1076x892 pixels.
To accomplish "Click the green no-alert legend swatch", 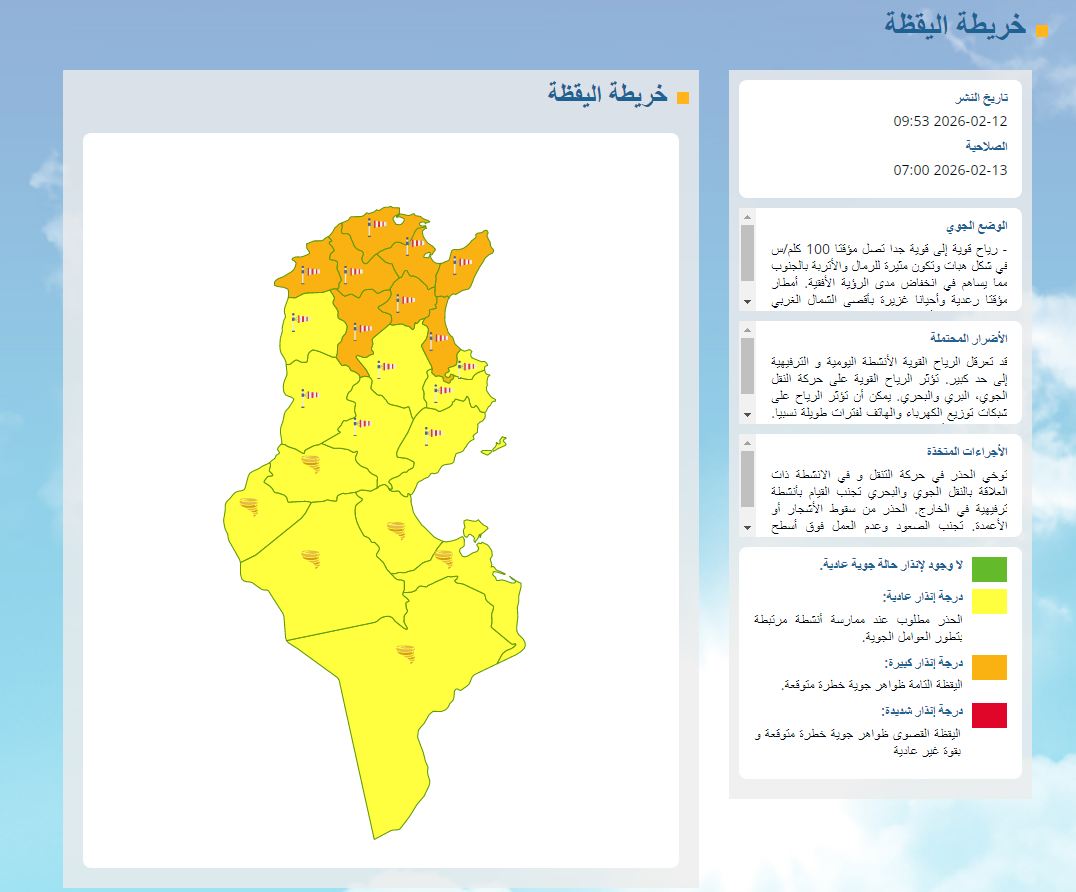I will click(989, 569).
